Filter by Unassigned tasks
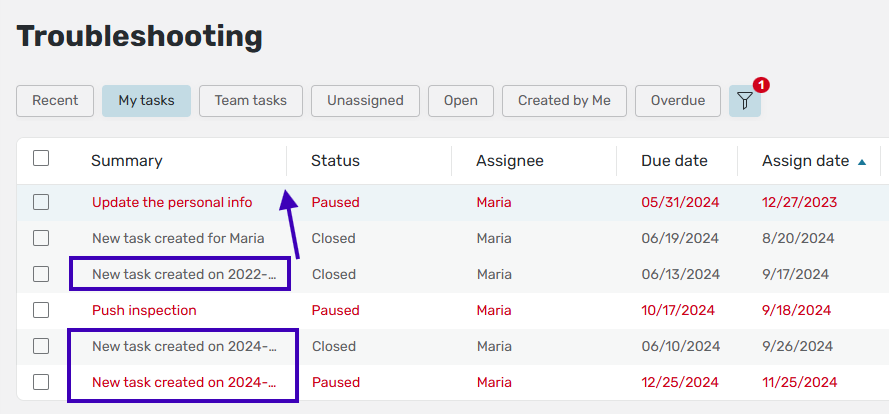The height and width of the screenshot is (414, 889). pos(365,101)
